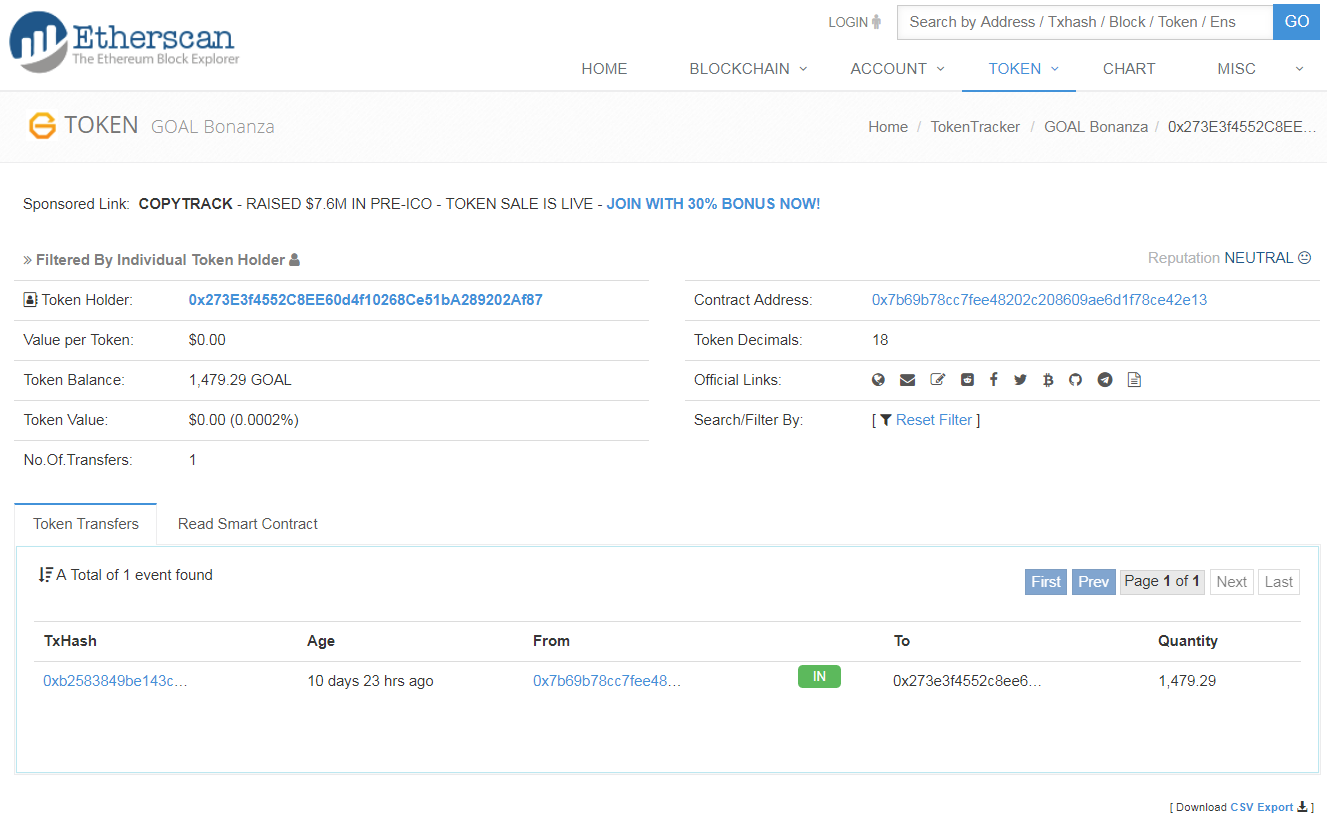Click the person icon beside LOGIN

(x=877, y=22)
